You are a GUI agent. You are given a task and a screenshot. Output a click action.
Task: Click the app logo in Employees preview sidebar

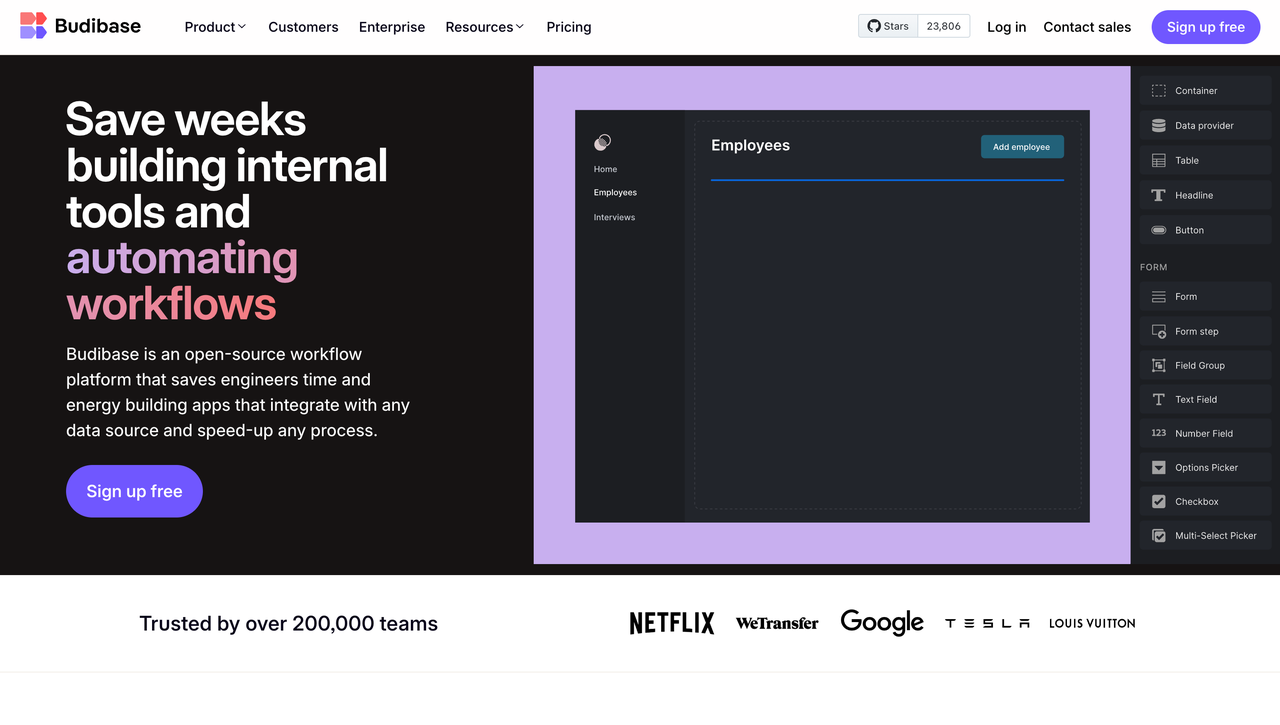tap(602, 142)
